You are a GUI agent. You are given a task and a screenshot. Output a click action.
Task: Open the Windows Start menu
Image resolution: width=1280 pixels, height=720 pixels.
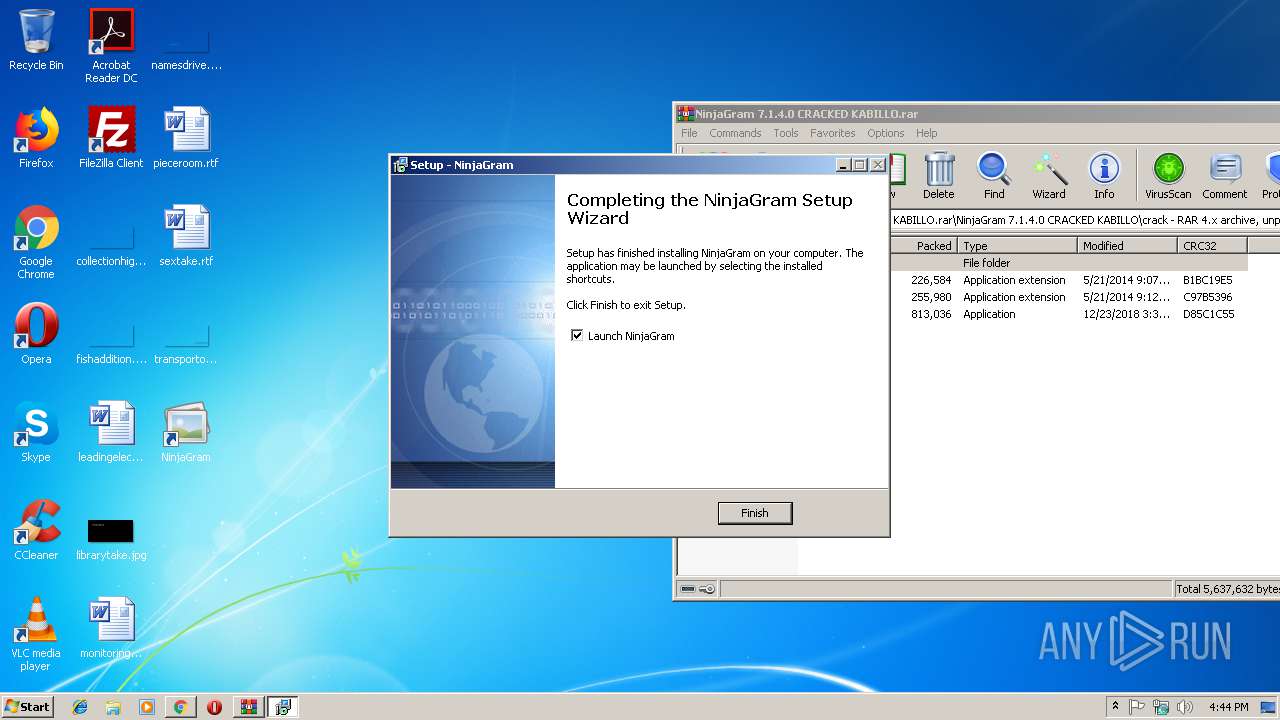[27, 706]
